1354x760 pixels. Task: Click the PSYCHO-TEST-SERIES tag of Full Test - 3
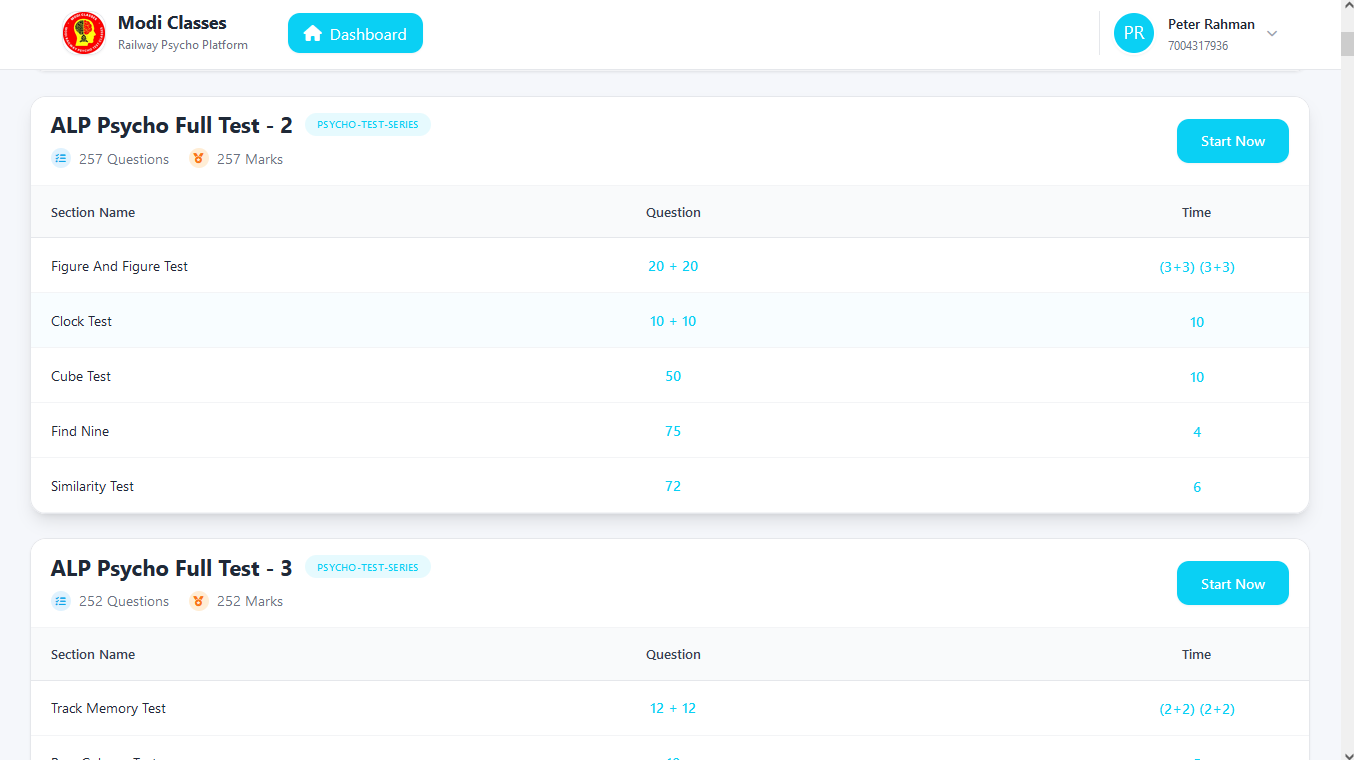tap(368, 567)
